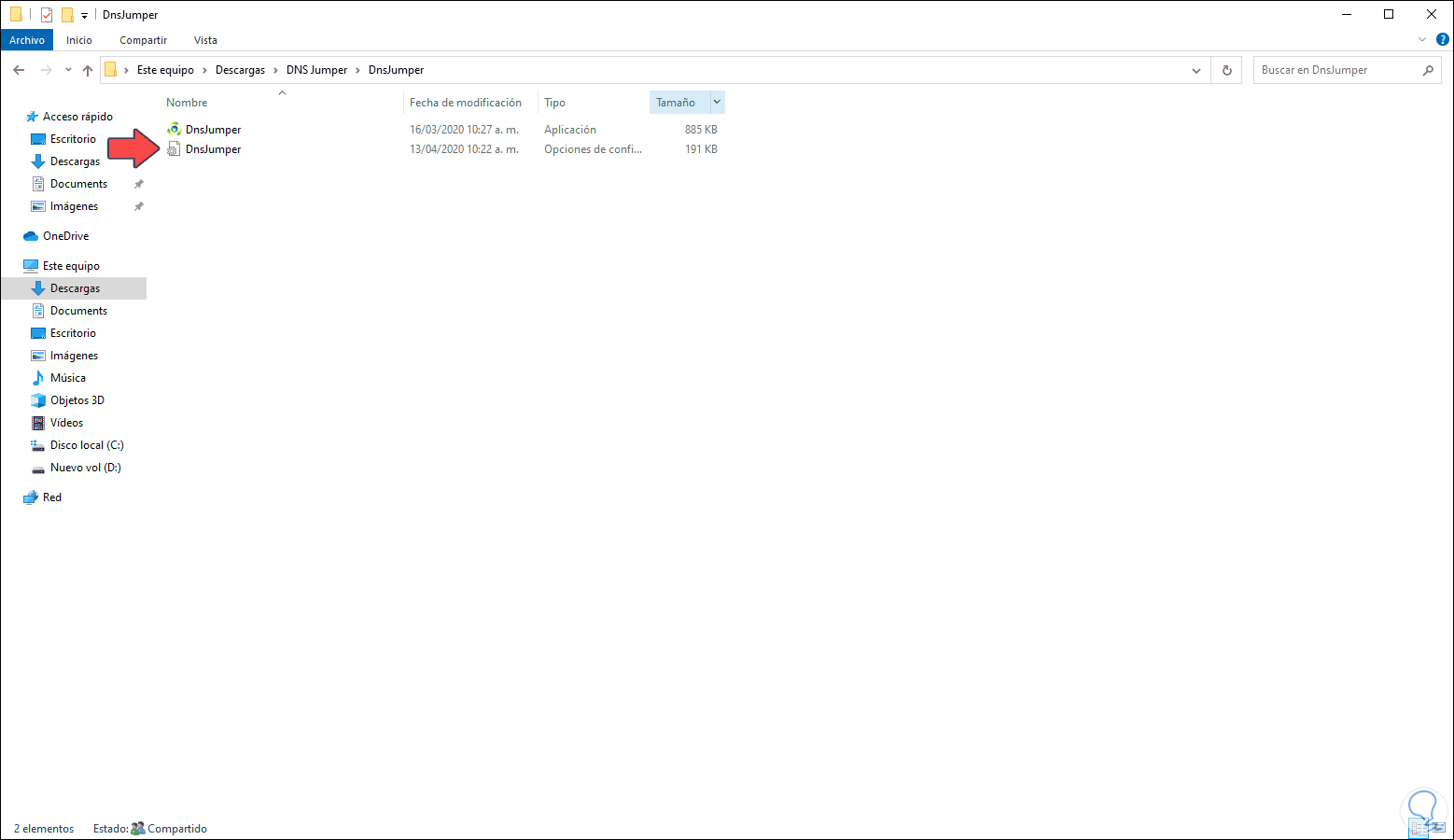Select OneDrive in the navigation pane
The image size is (1454, 840).
pyautogui.click(x=65, y=236)
